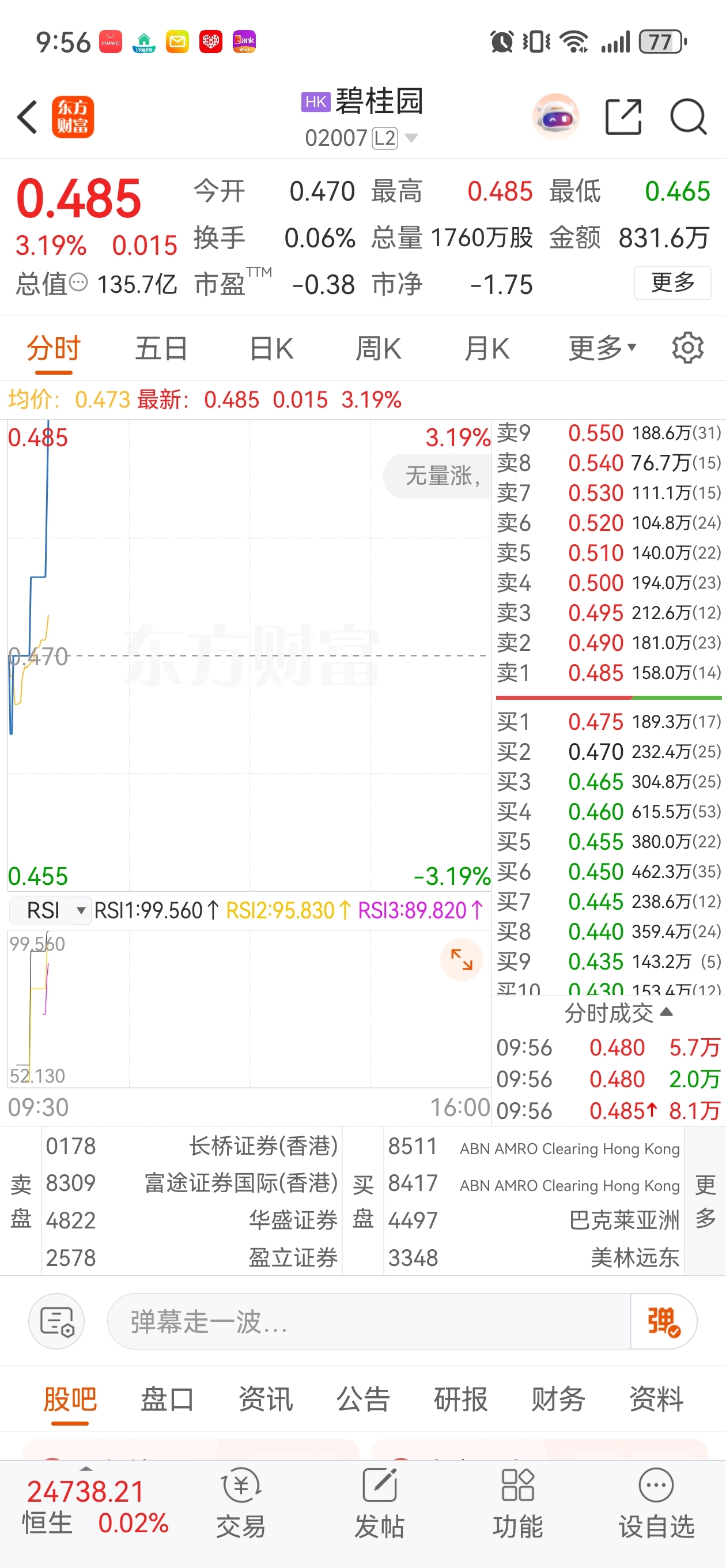Tap the 09:56 trade of 5.7万

click(608, 1047)
